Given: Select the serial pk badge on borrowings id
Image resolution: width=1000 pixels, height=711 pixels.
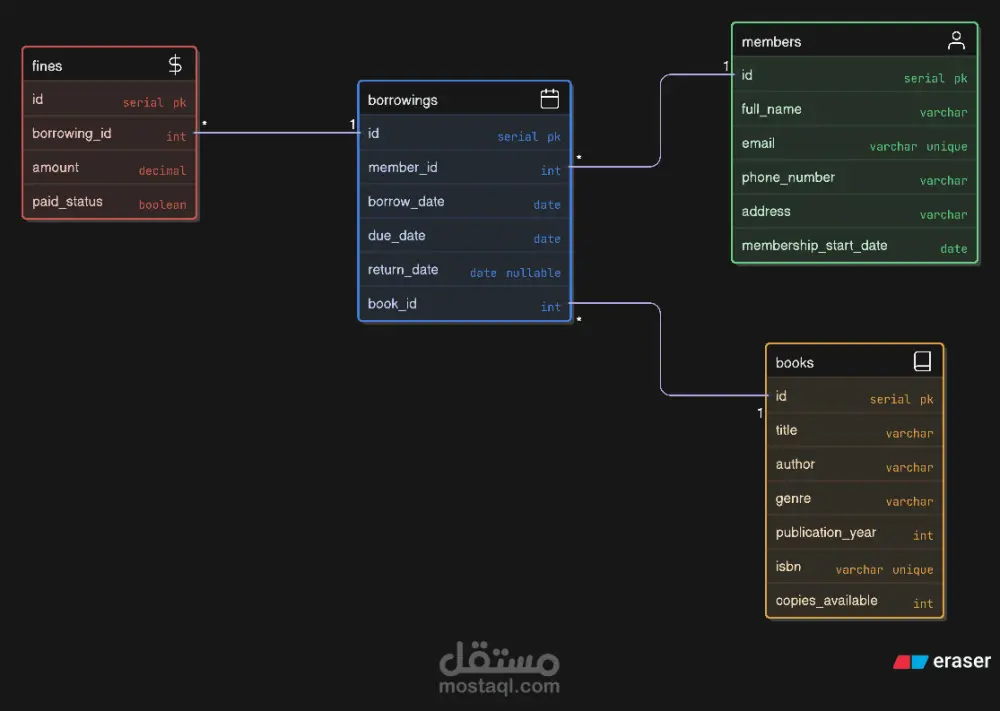Looking at the screenshot, I should pyautogui.click(x=530, y=136).
